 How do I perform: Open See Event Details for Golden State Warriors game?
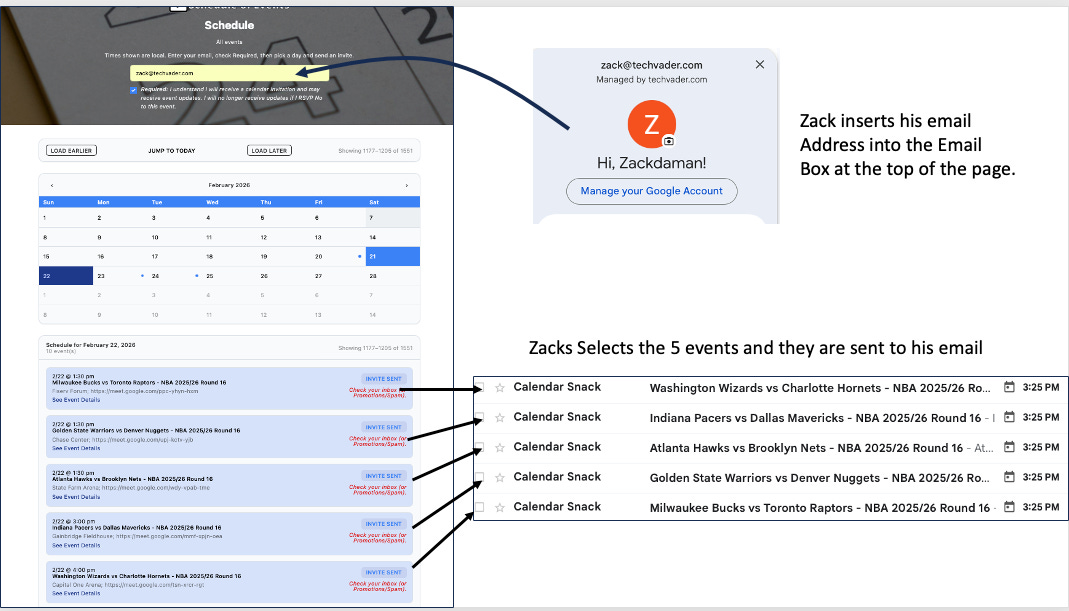point(76,448)
